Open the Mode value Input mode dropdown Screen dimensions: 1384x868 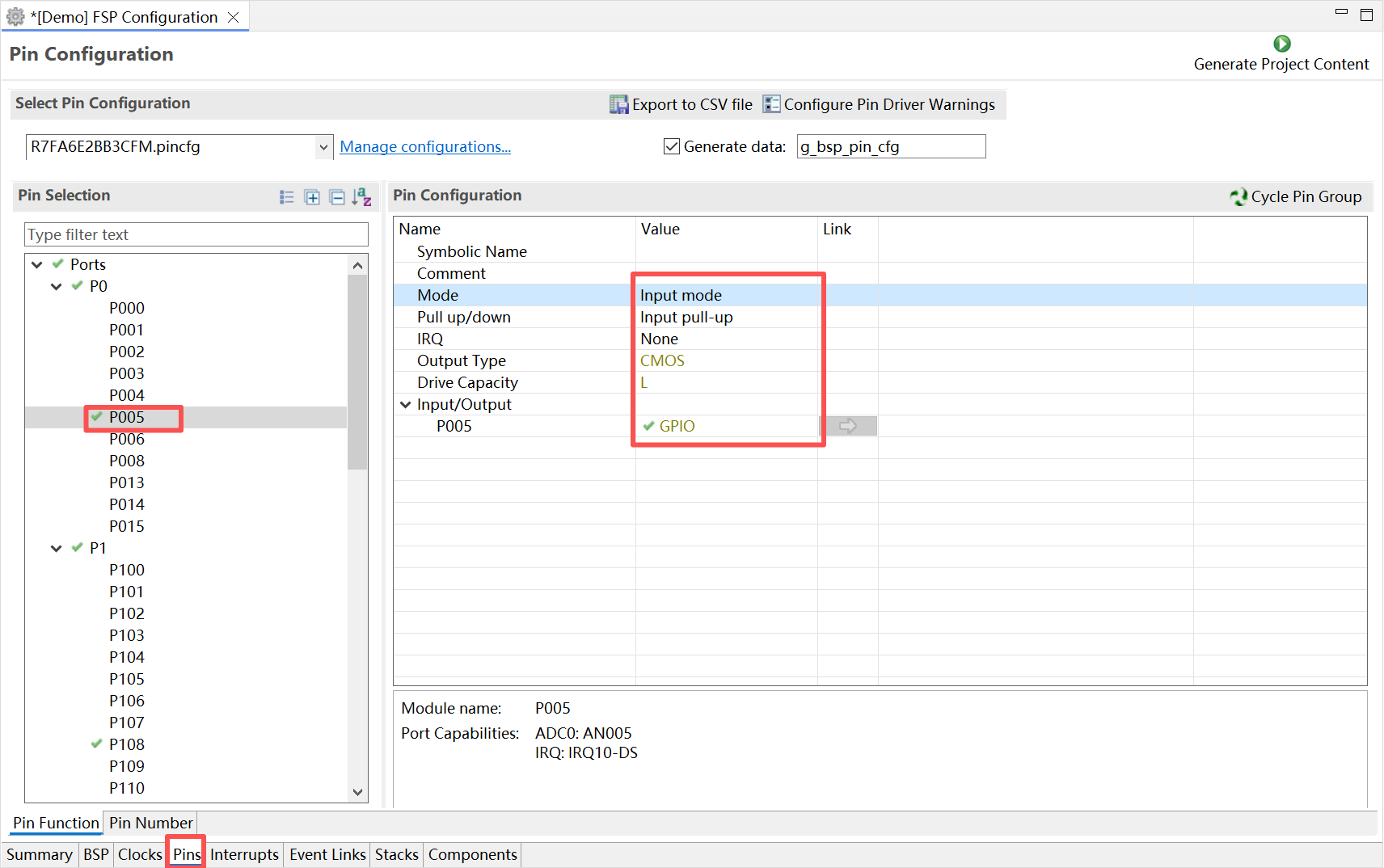pyautogui.click(x=727, y=295)
